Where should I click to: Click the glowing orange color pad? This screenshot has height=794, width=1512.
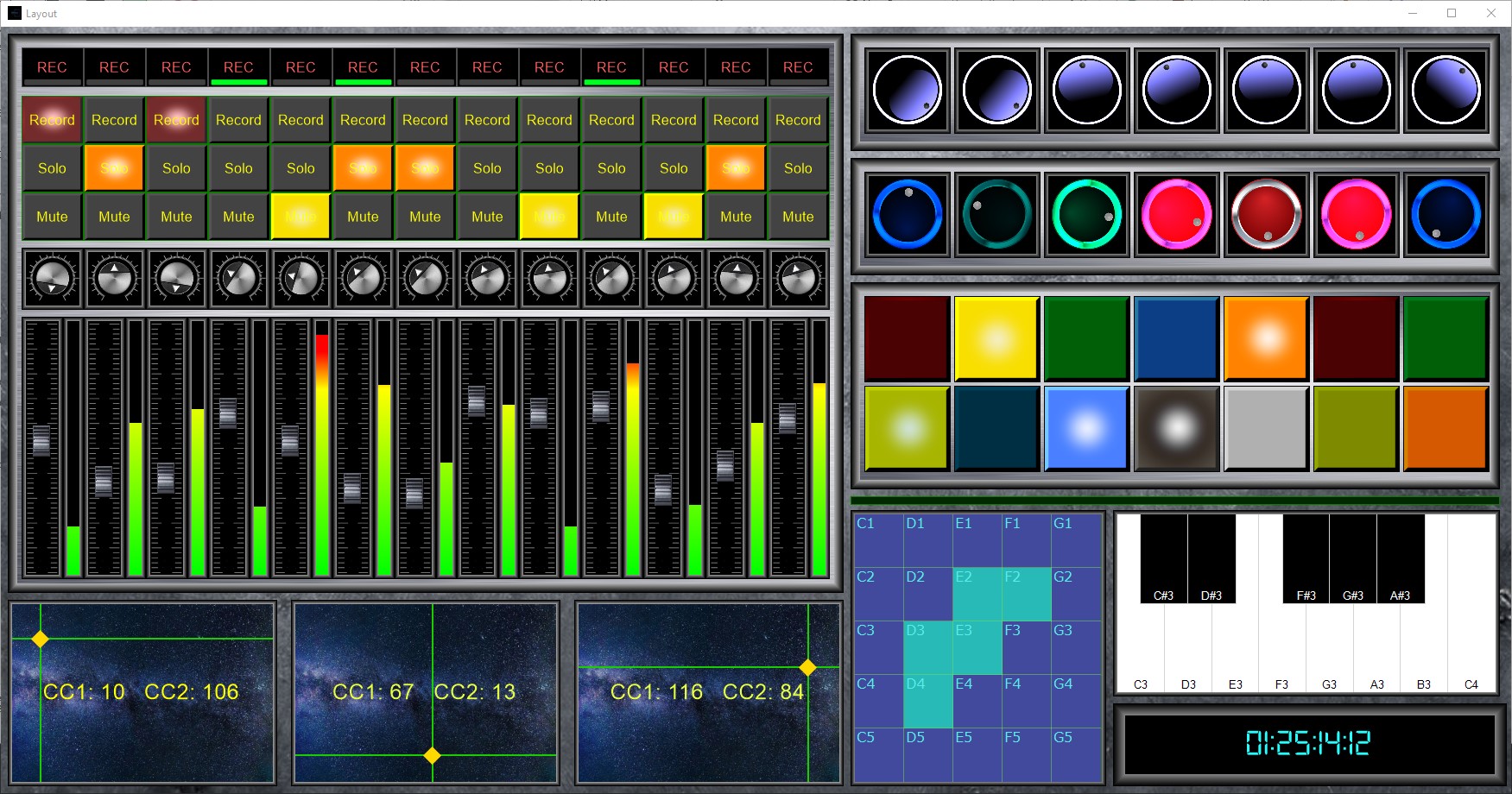pos(1266,338)
